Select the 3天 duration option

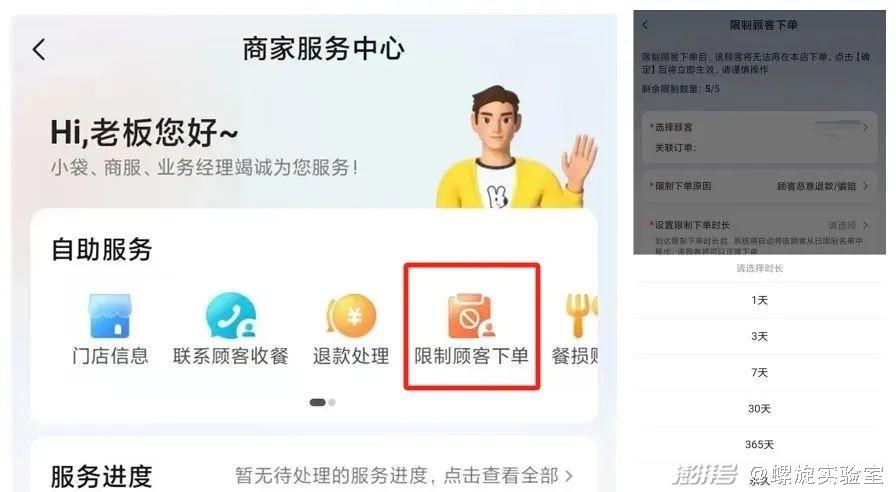coord(759,337)
